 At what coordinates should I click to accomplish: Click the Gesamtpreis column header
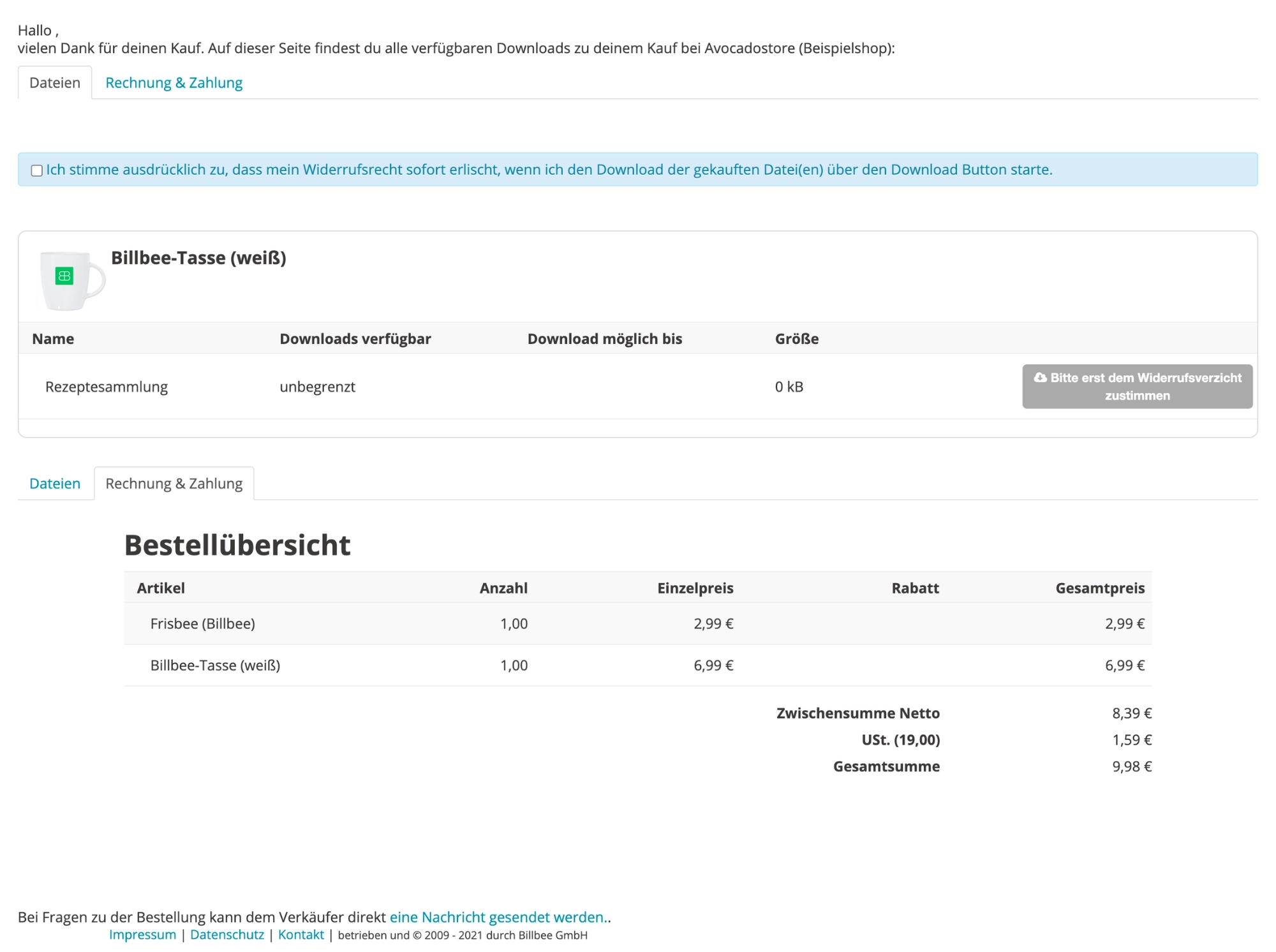pyautogui.click(x=1100, y=588)
